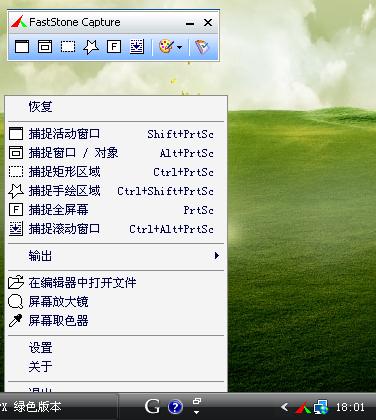376x420 pixels.
Task: Choose 捕捉窗口 / 对象 menu entry
Action: pyautogui.click(x=116, y=153)
